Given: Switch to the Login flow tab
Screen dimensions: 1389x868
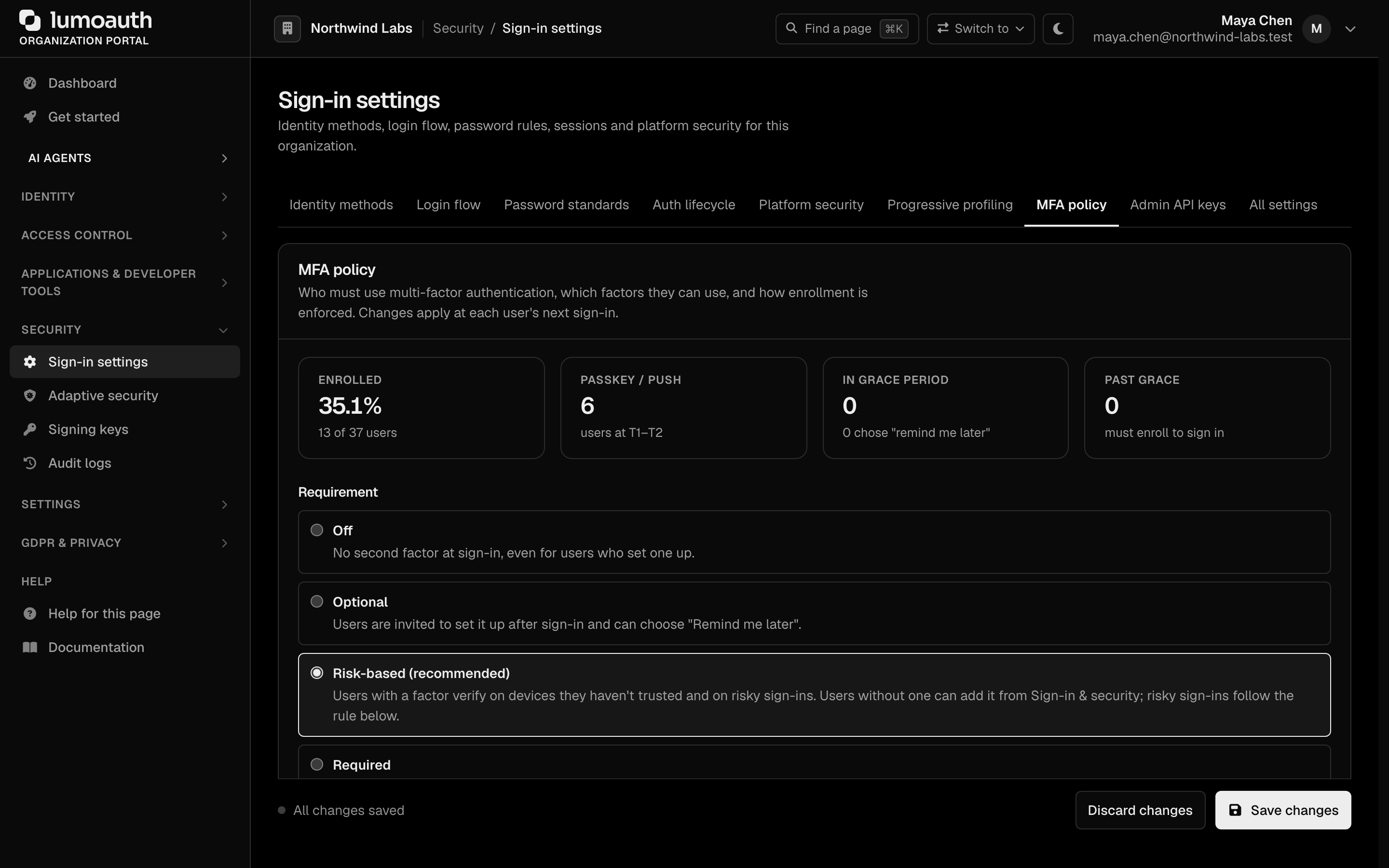Looking at the screenshot, I should click(x=448, y=205).
